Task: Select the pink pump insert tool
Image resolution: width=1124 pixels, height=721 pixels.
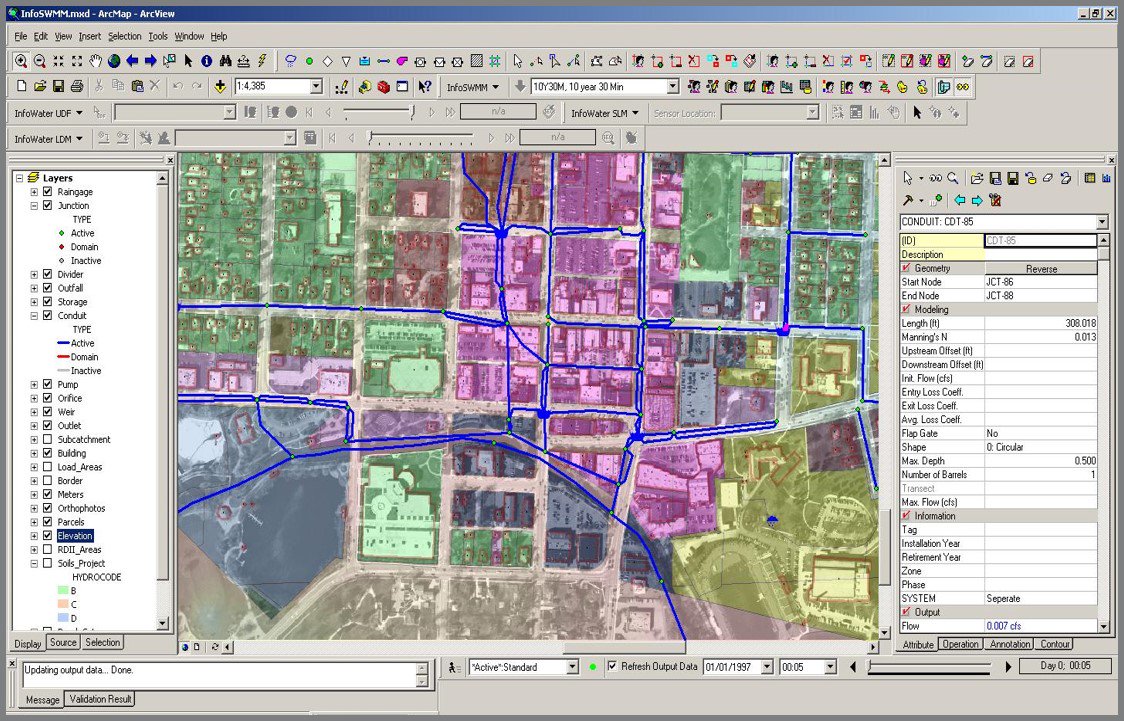Action: (x=402, y=62)
